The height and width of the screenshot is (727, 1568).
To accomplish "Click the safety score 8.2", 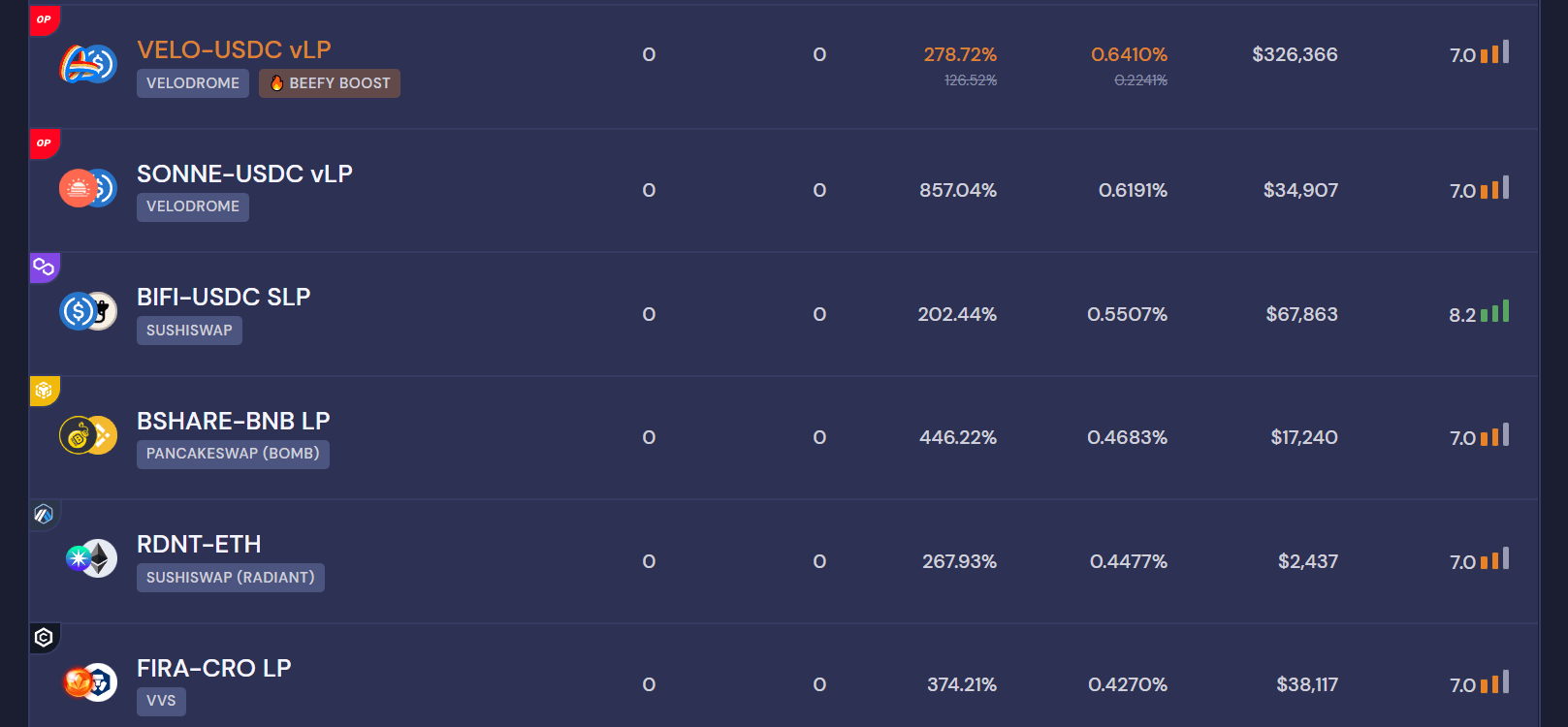I will coord(1462,315).
